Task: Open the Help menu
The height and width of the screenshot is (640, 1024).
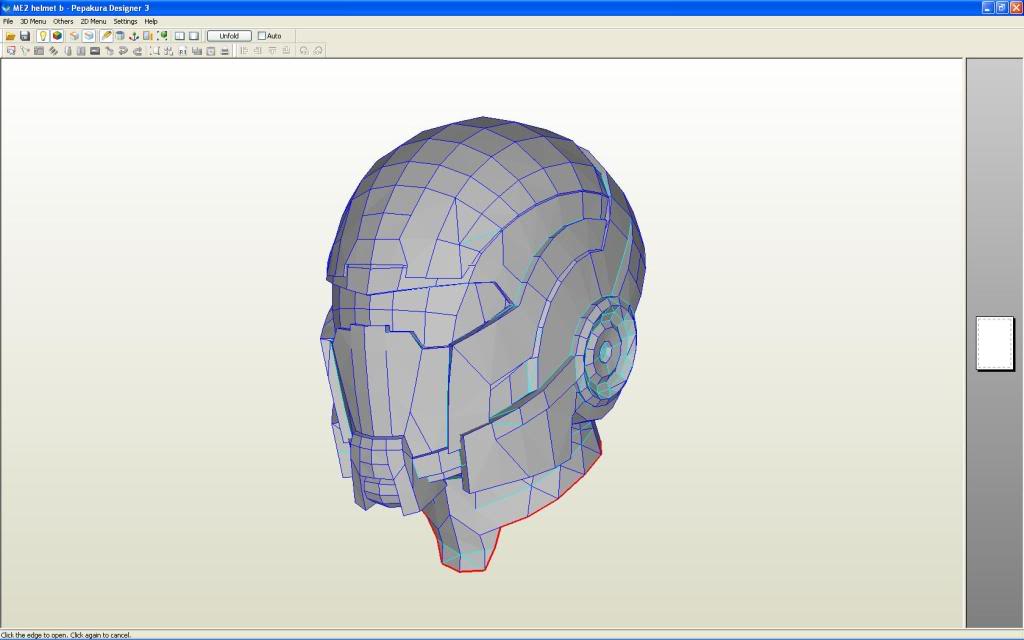Action: tap(151, 22)
